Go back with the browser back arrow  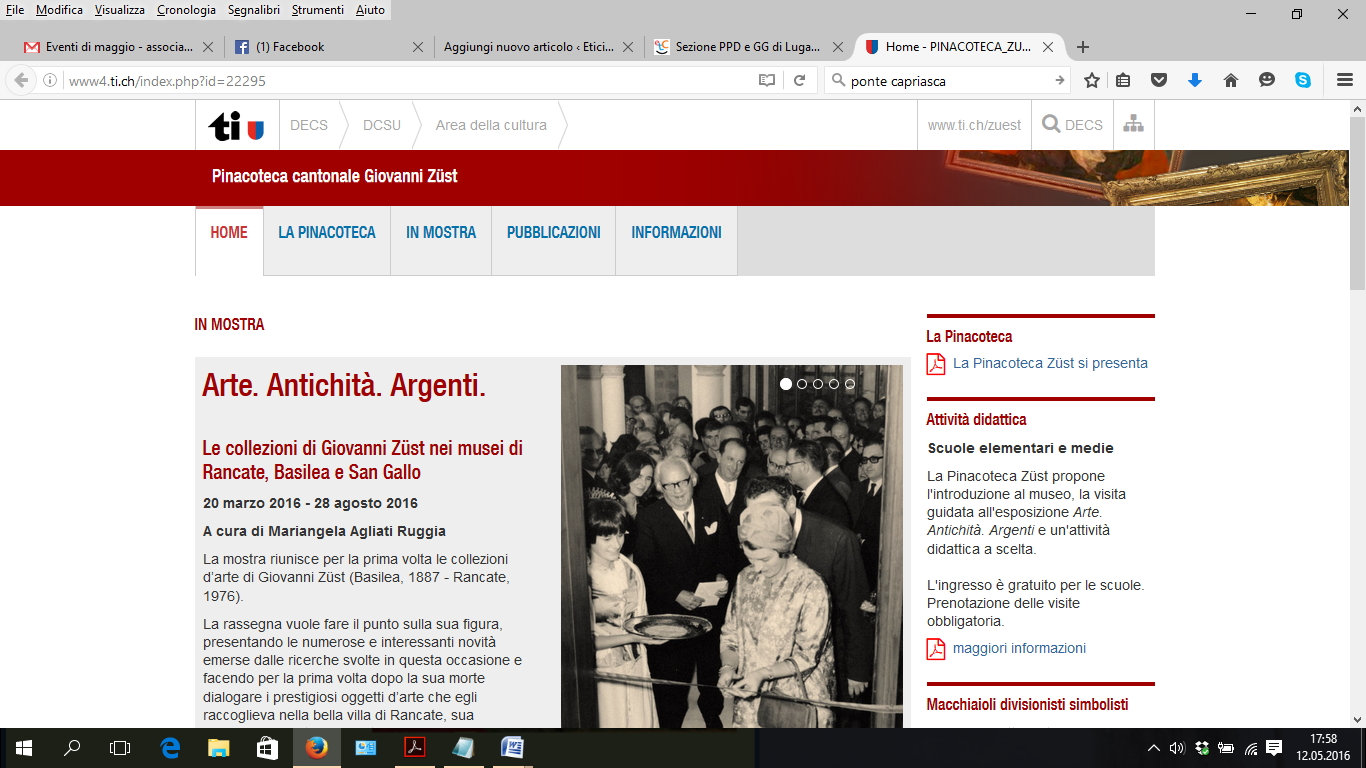[20, 81]
